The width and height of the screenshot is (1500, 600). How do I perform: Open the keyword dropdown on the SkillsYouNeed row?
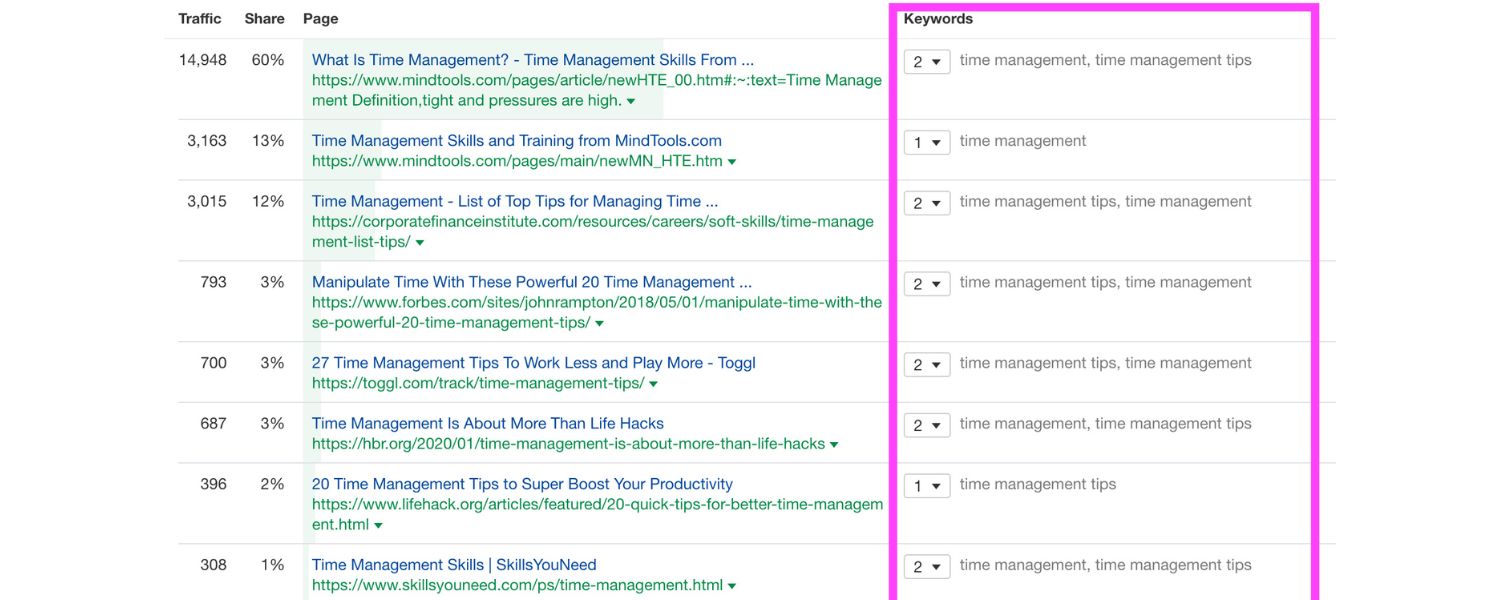(x=926, y=566)
